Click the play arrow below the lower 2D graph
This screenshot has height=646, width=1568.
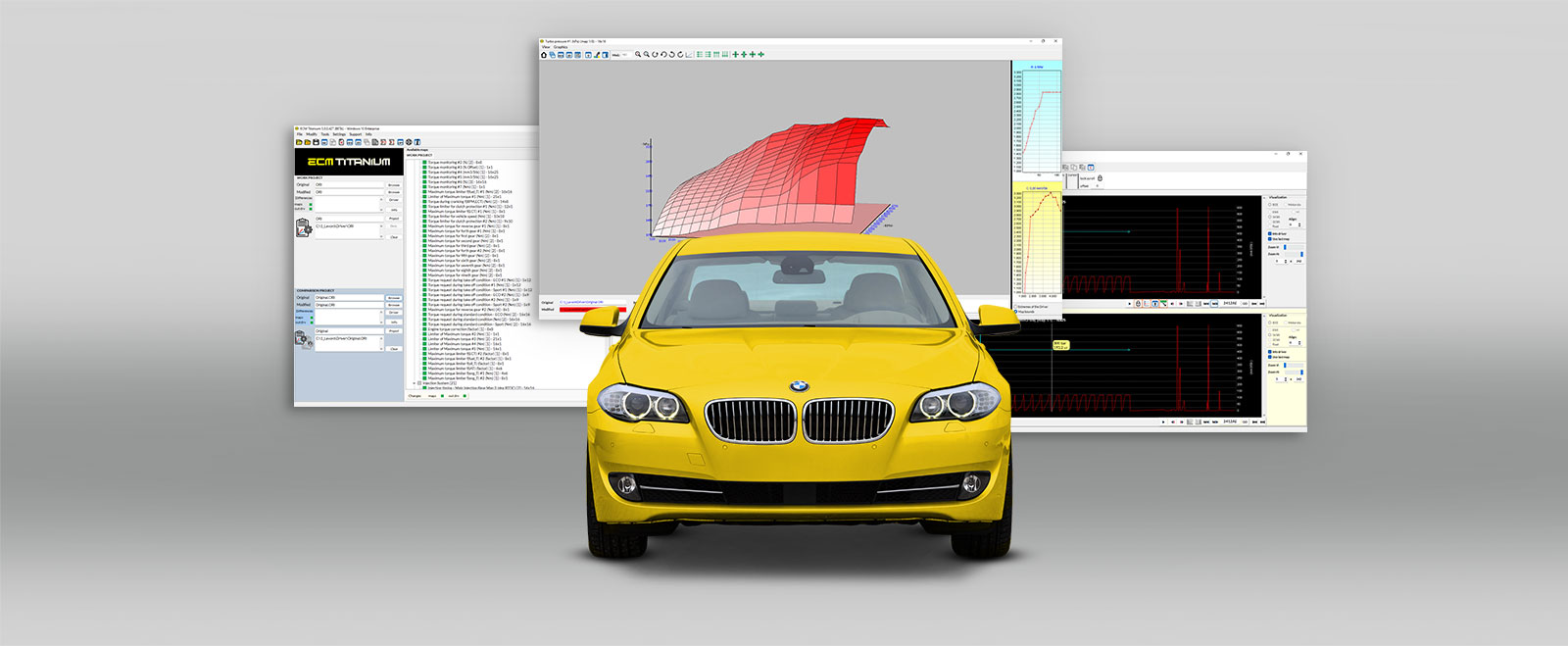tap(1163, 422)
